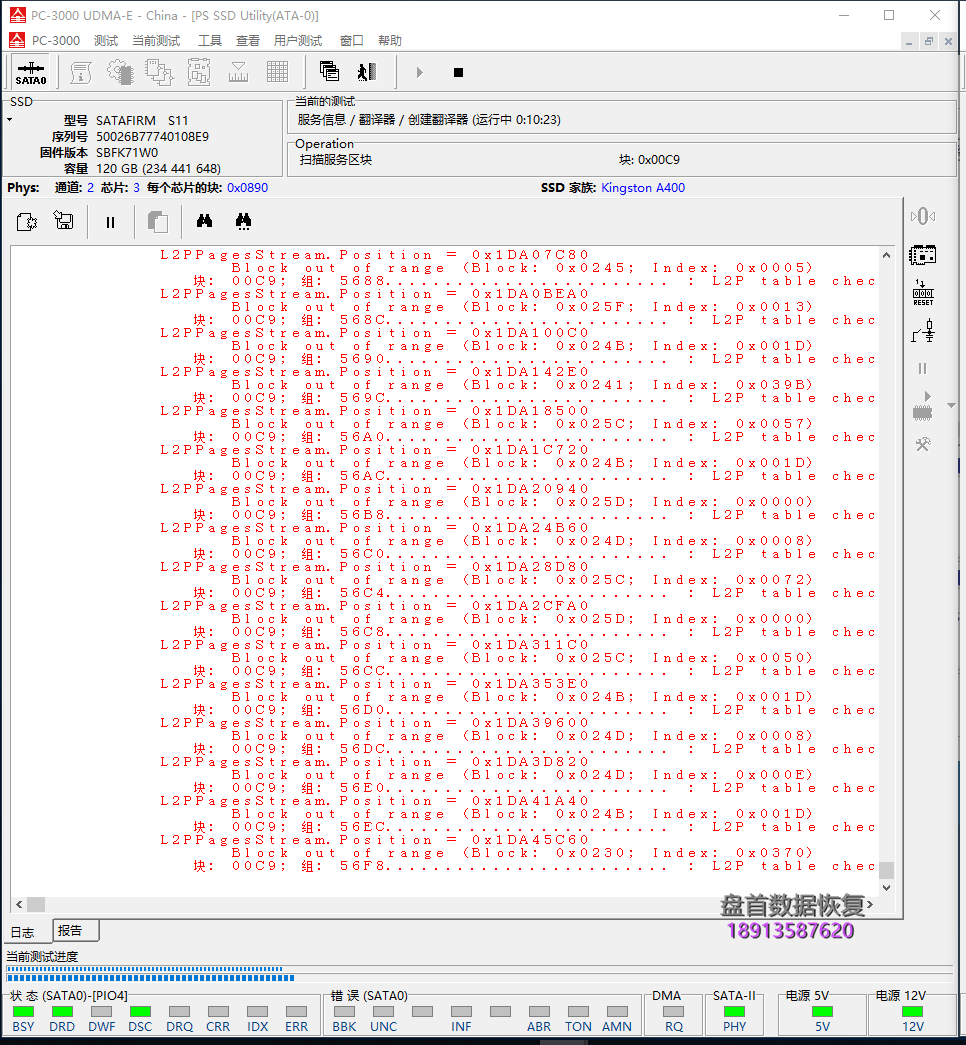
Task: Save the log with the diskette icon
Action: 64,221
